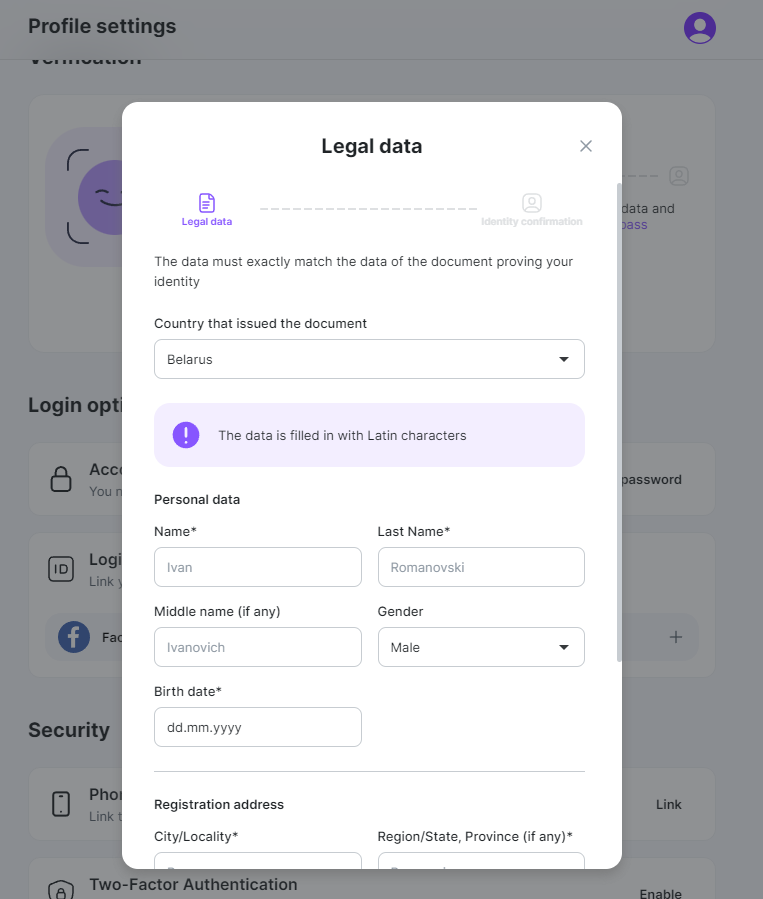Image resolution: width=763 pixels, height=899 pixels.
Task: Click the purple exclamation info icon
Action: (186, 435)
